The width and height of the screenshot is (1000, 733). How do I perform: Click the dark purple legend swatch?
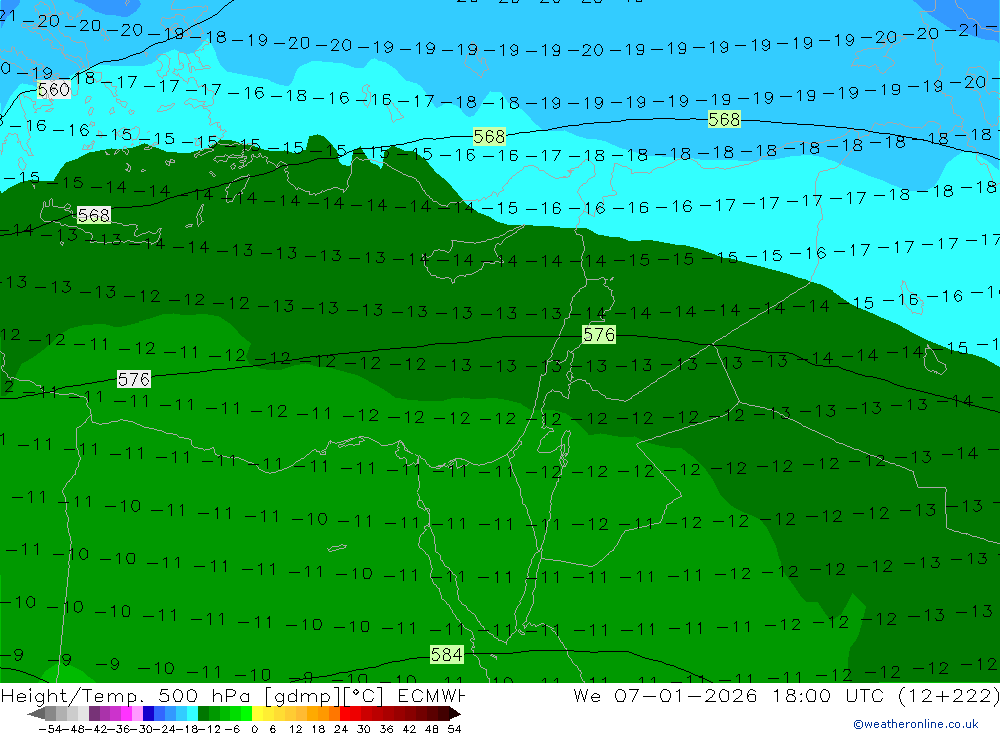(94, 713)
